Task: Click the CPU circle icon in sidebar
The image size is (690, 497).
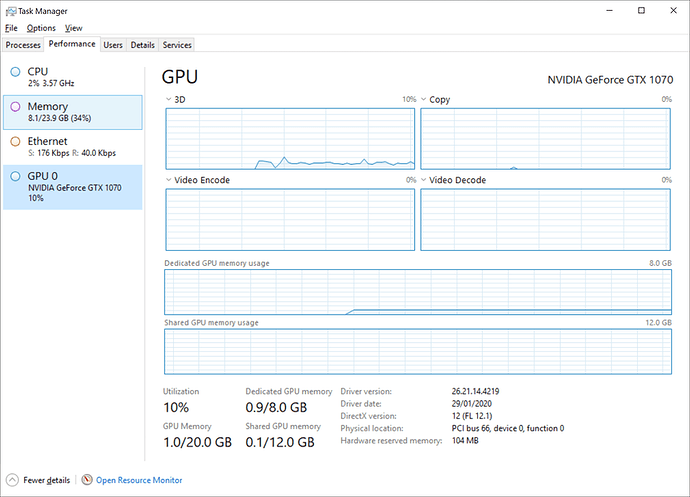Action: tap(15, 72)
